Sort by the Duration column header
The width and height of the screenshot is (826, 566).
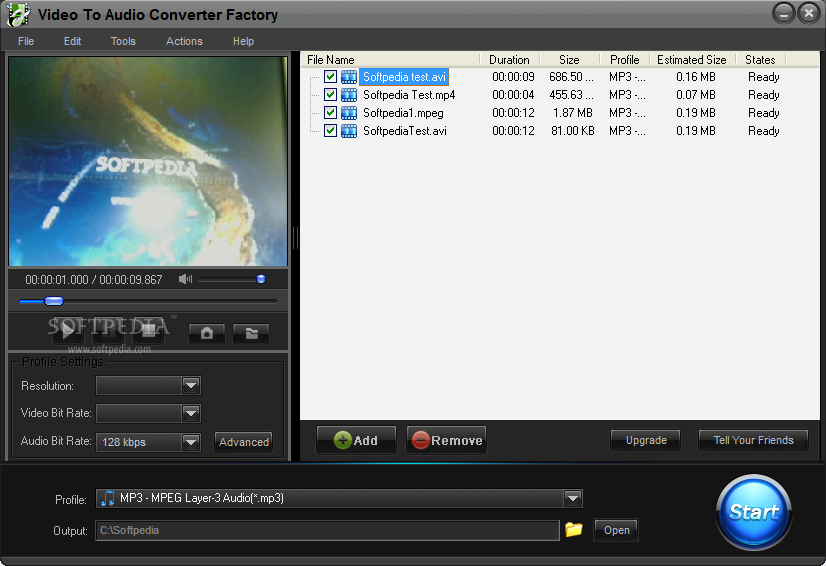coord(509,60)
